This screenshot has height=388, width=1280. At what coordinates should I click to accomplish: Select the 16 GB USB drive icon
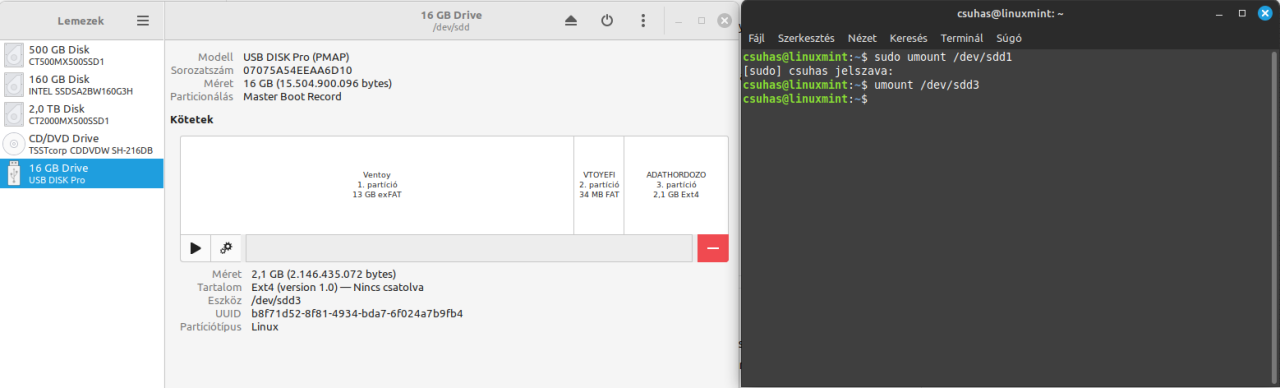(14, 174)
